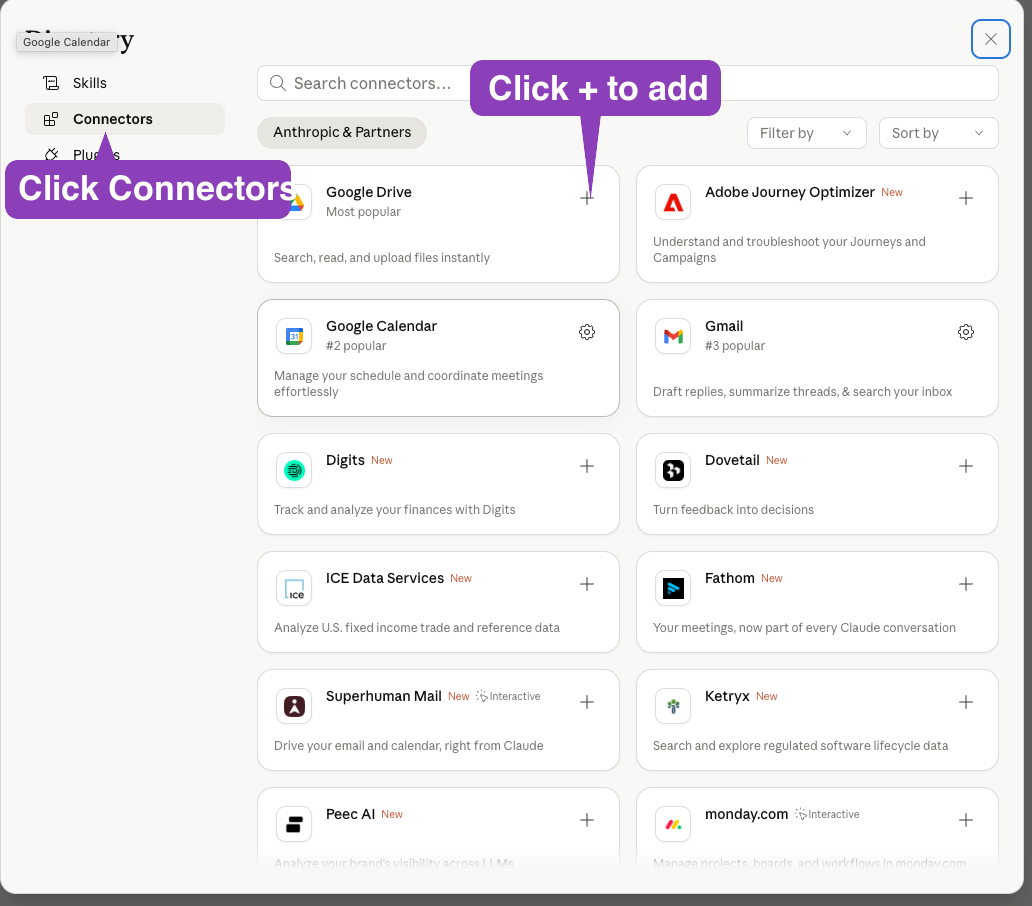
Task: Click 'Track and analyze your finances with Digits'
Action: click(x=394, y=510)
